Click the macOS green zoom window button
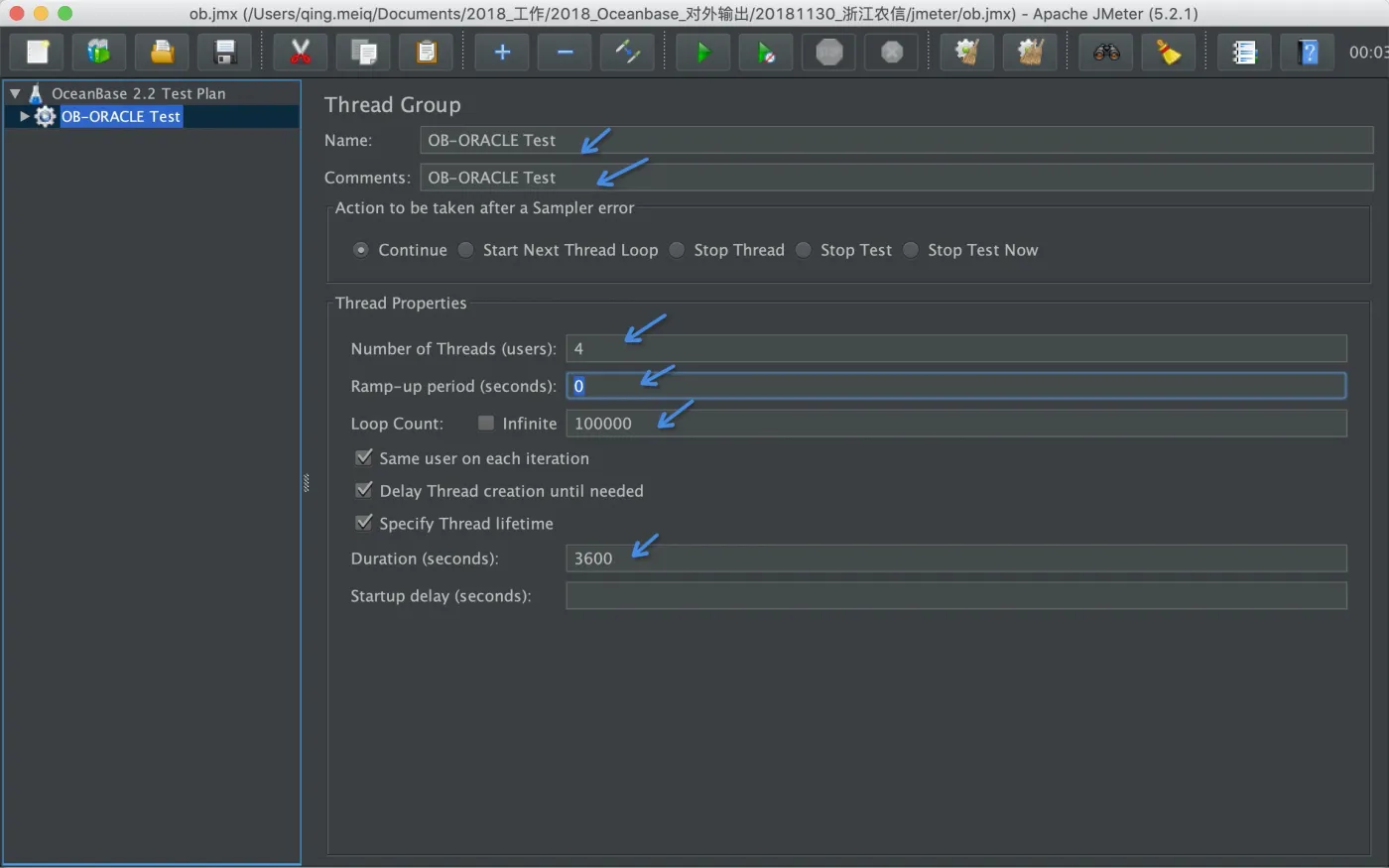1389x868 pixels. pos(65,13)
